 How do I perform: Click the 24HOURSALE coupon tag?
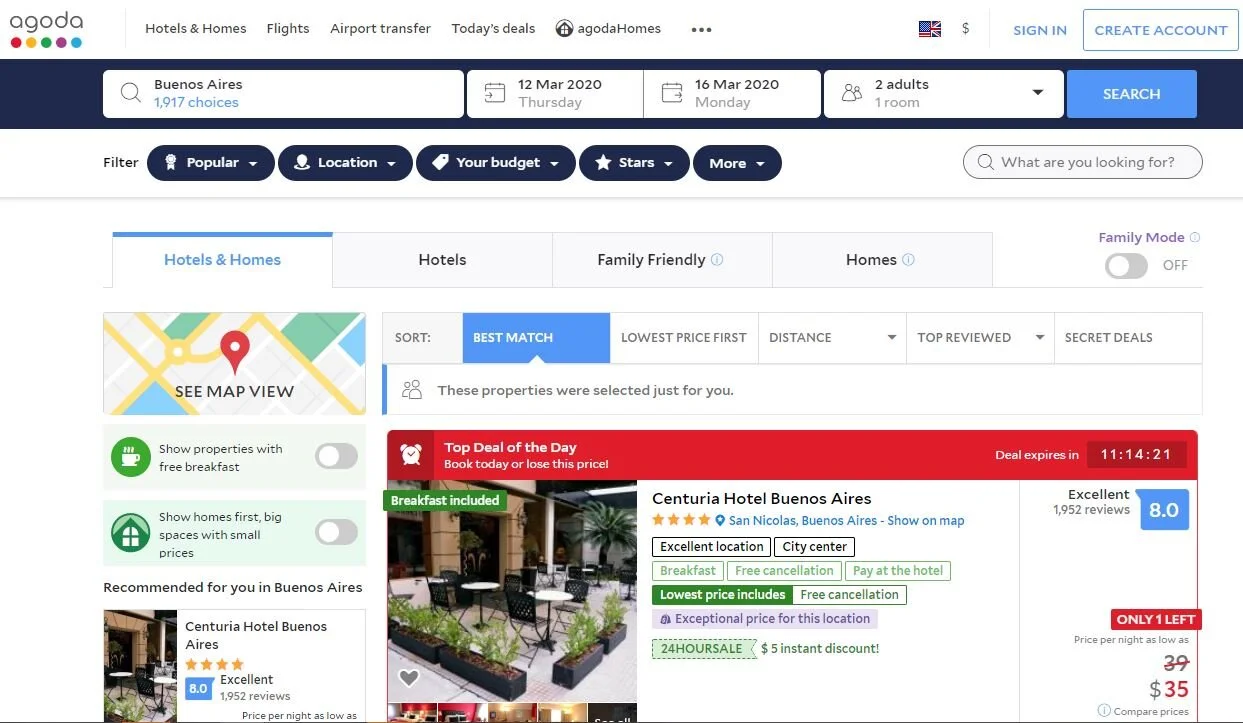(702, 649)
